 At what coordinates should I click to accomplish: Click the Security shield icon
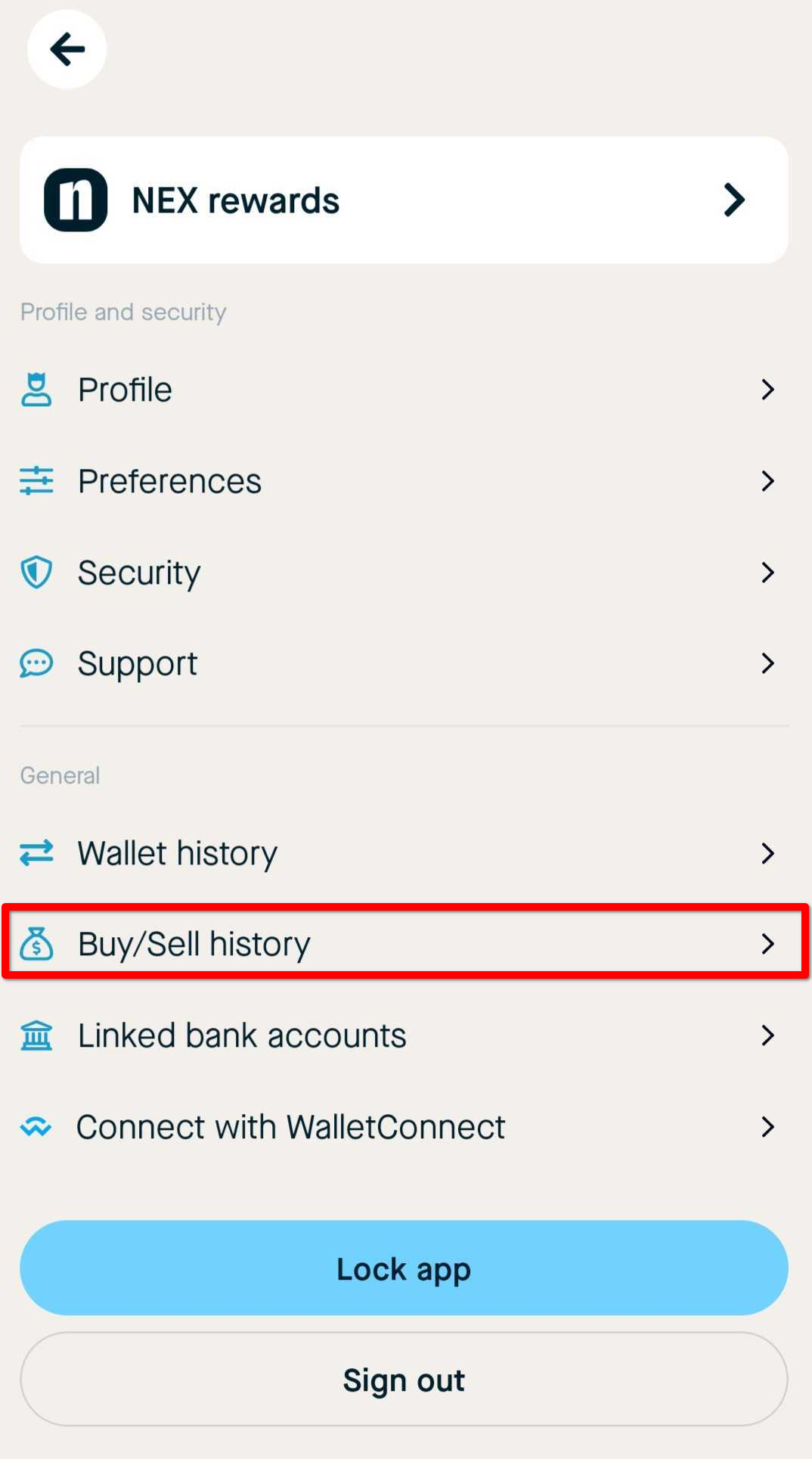pos(36,573)
